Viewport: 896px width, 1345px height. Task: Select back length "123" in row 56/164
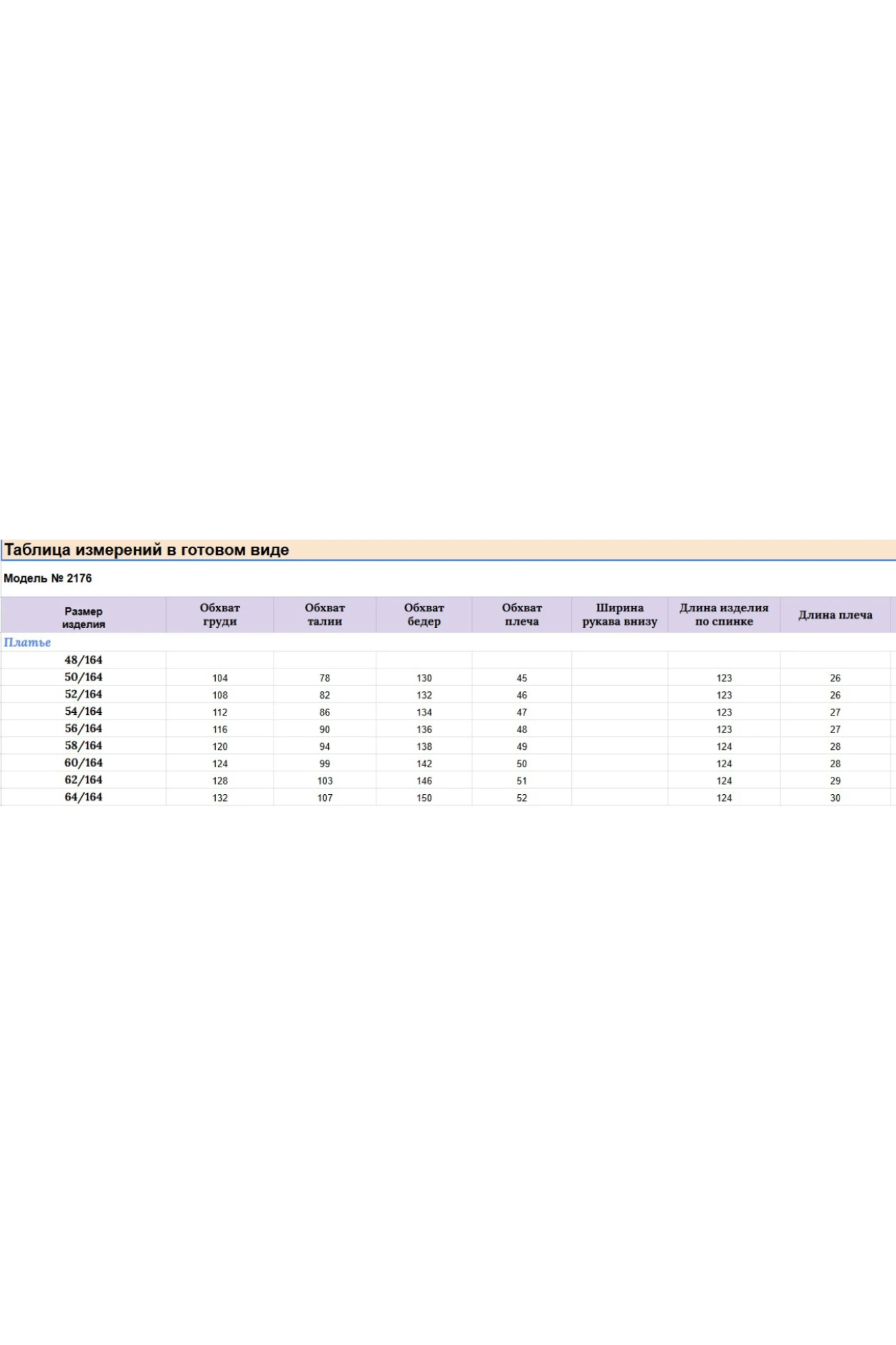click(x=724, y=730)
